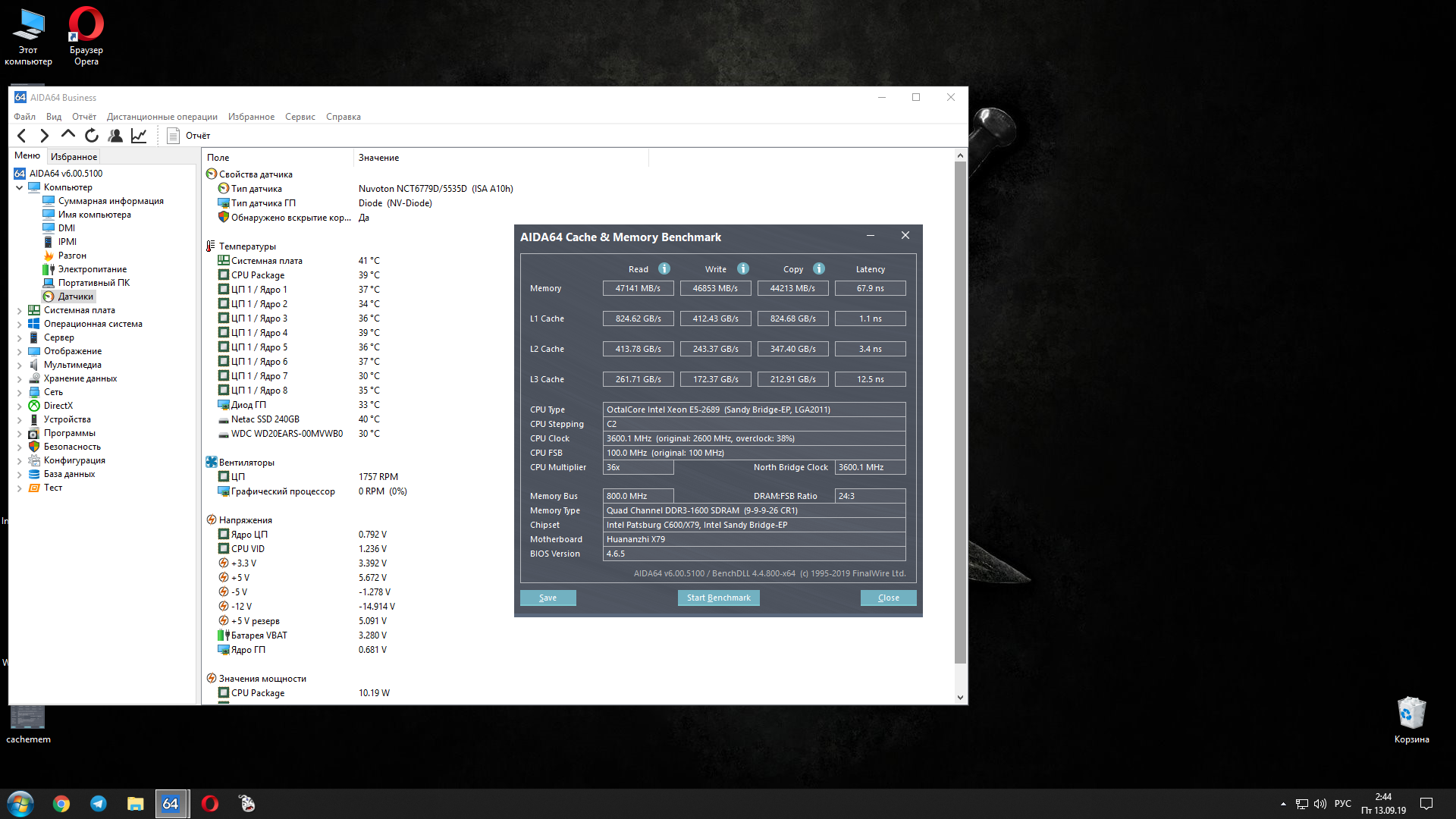
Task: Collapse the Компьютер tree node
Action: pyautogui.click(x=19, y=187)
